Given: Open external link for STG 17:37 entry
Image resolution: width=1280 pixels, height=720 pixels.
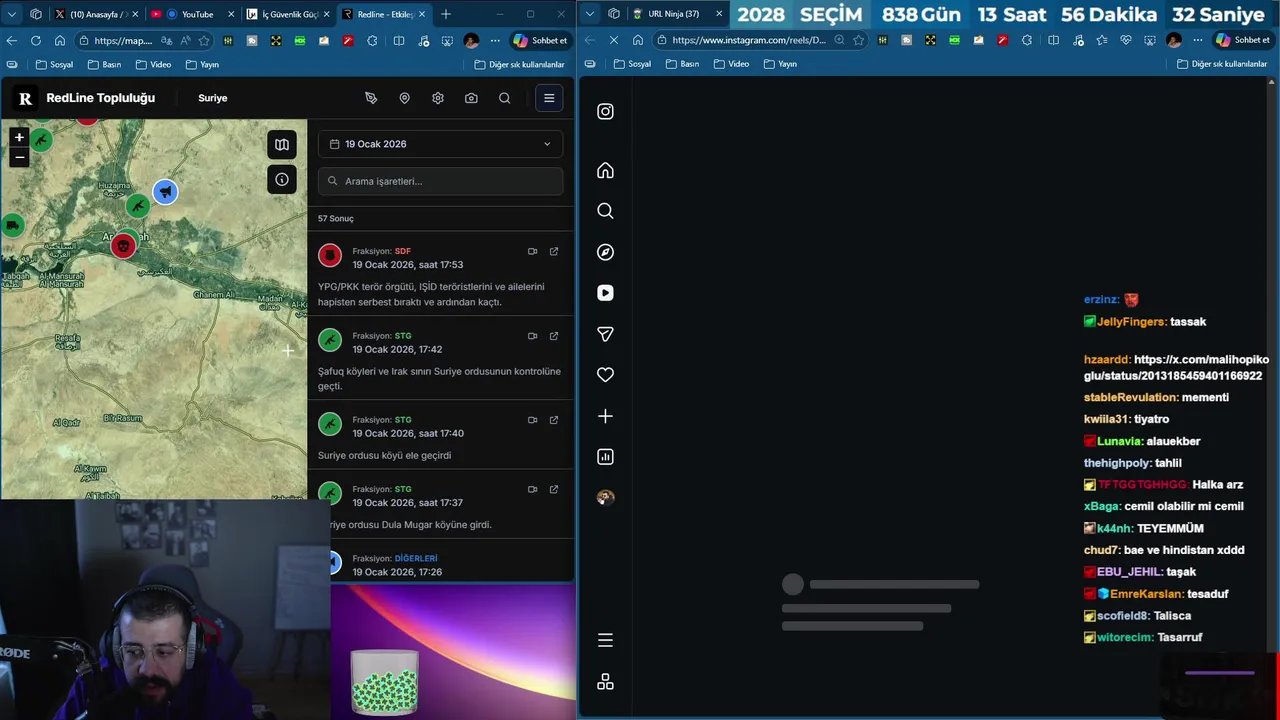Looking at the screenshot, I should pyautogui.click(x=554, y=489).
